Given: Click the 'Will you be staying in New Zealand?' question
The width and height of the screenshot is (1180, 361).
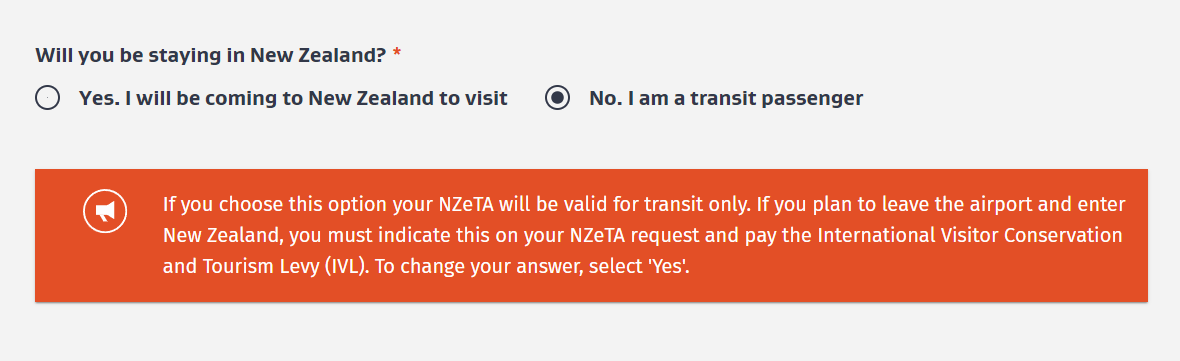Looking at the screenshot, I should coord(211,55).
